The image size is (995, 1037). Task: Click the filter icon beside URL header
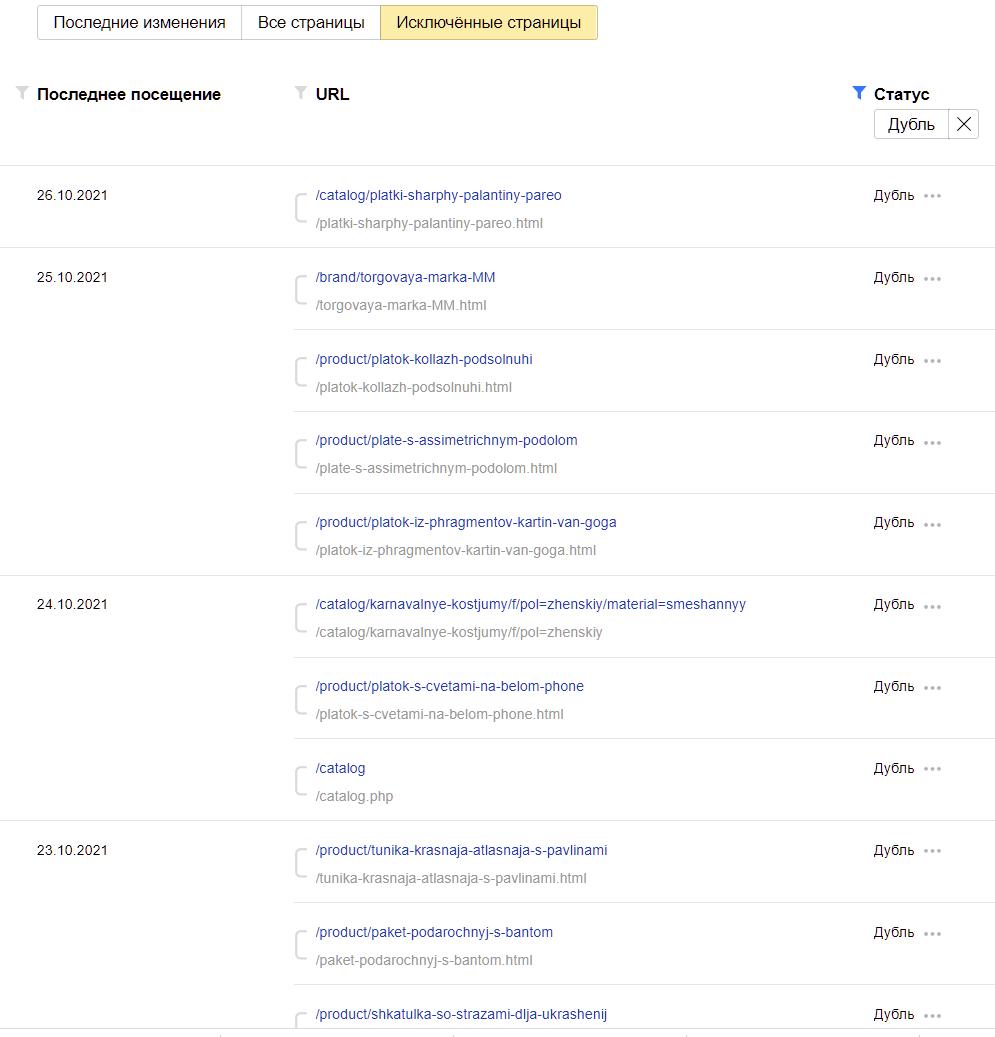pos(301,93)
